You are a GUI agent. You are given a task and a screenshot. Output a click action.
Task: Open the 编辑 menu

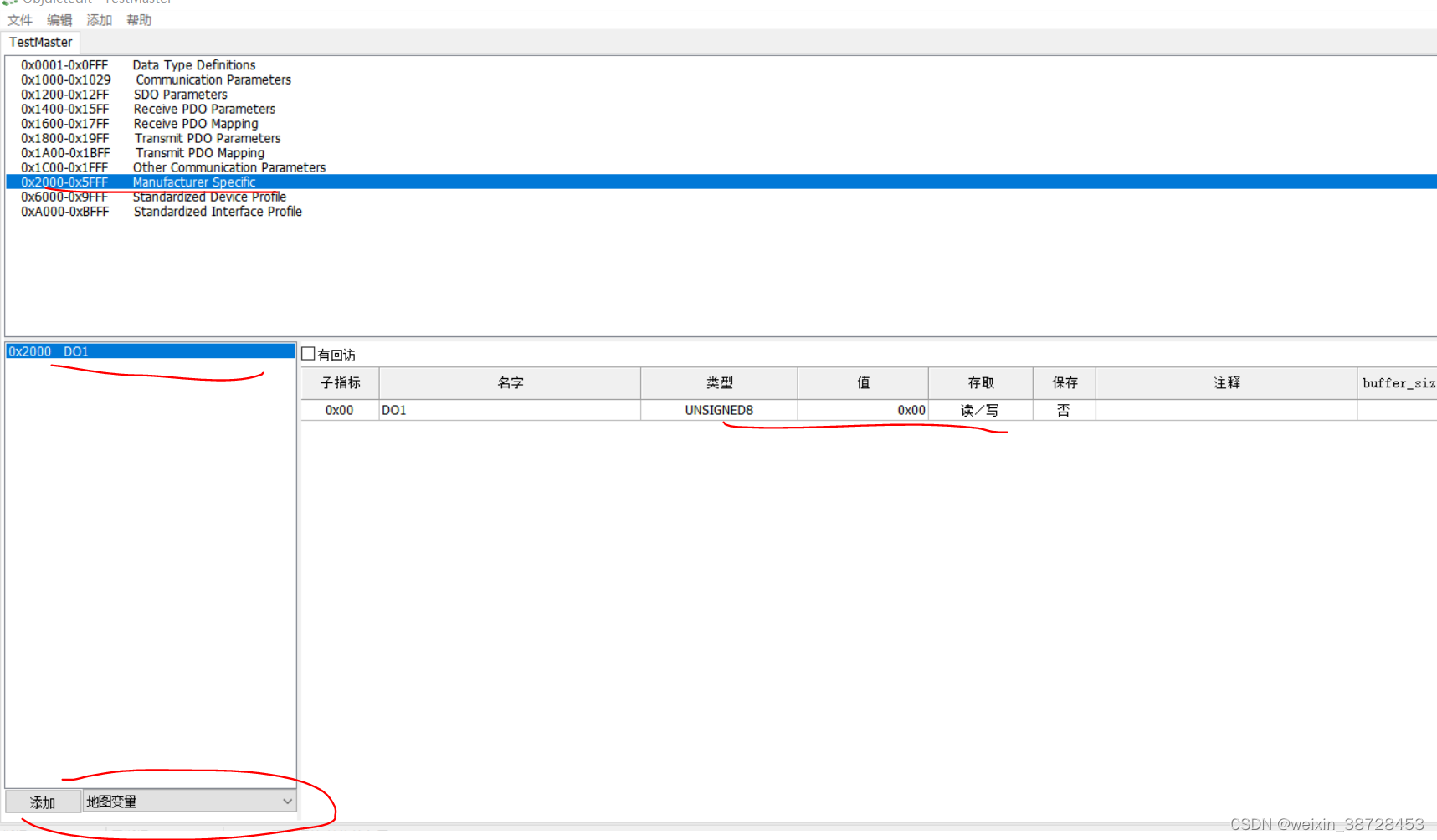(x=59, y=20)
